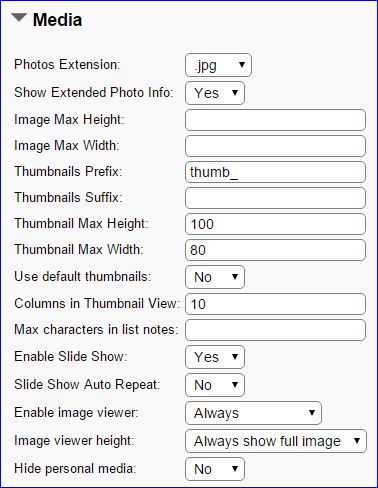Screen dimensions: 378x488
Task: Collapse the Media section triangle
Action: [x=19, y=18]
